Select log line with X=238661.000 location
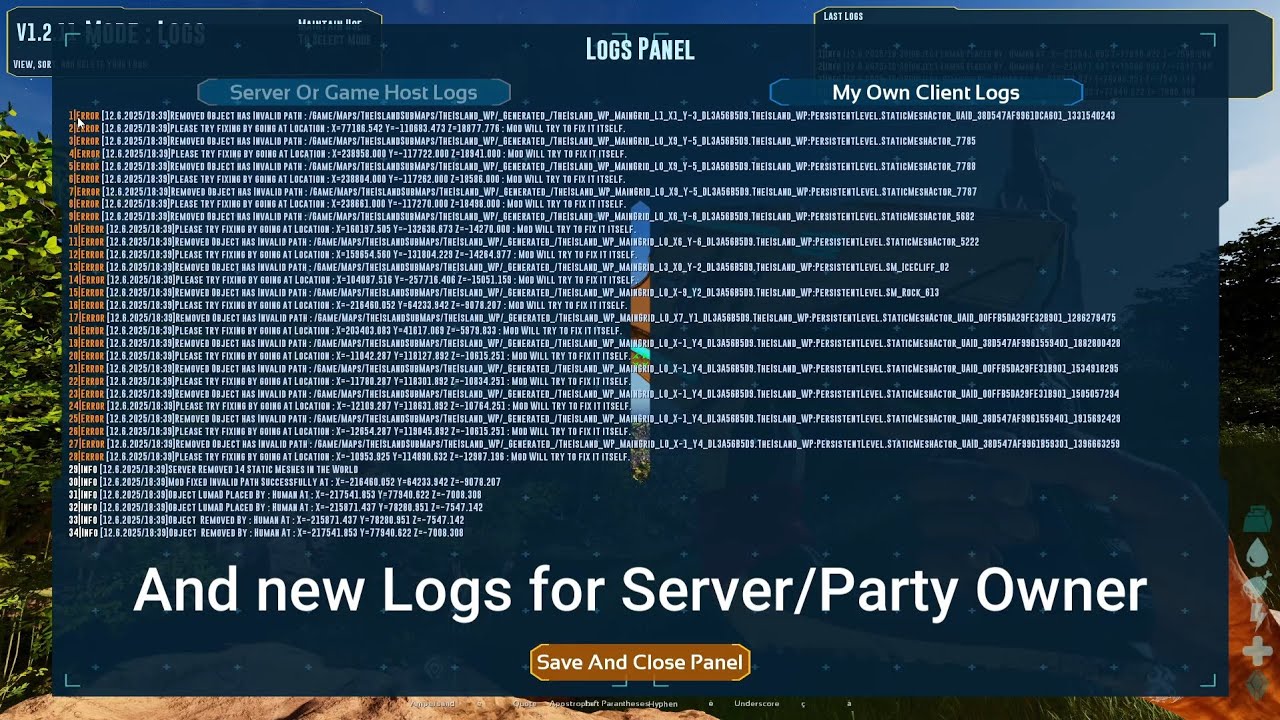Viewport: 1280px width, 720px height. click(x=347, y=204)
